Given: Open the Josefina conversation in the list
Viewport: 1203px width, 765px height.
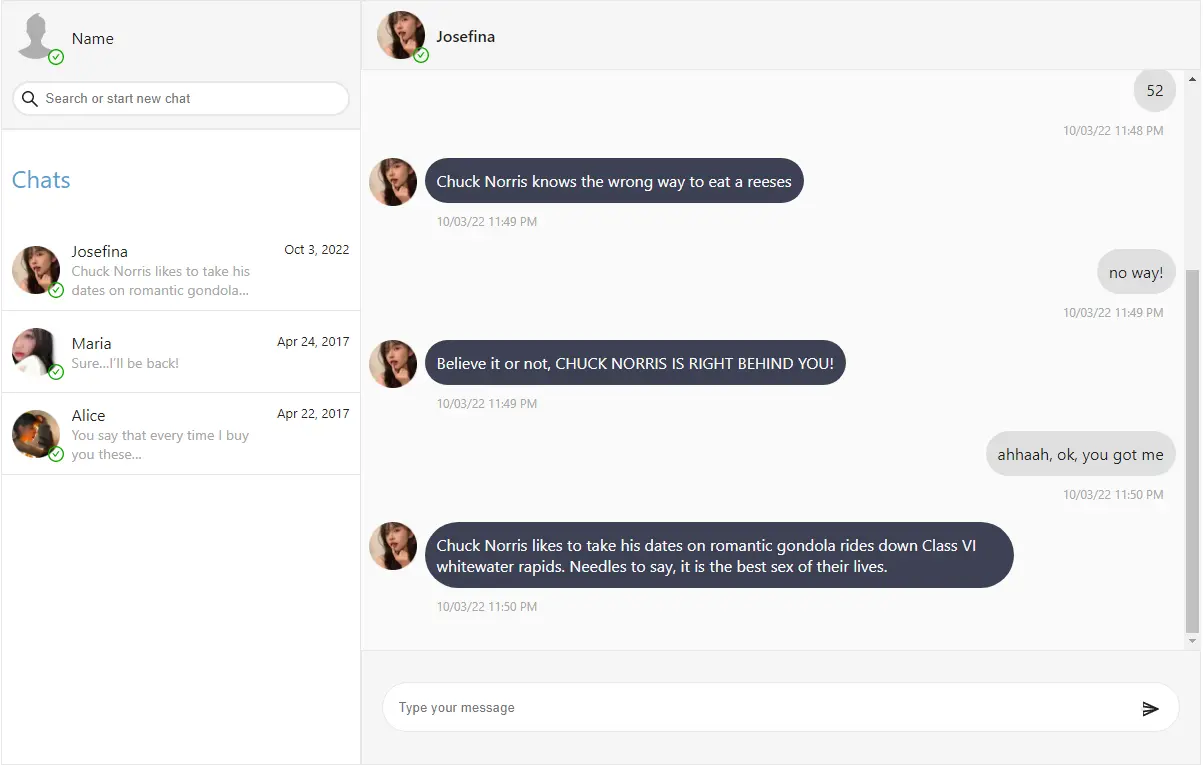Looking at the screenshot, I should pyautogui.click(x=181, y=270).
